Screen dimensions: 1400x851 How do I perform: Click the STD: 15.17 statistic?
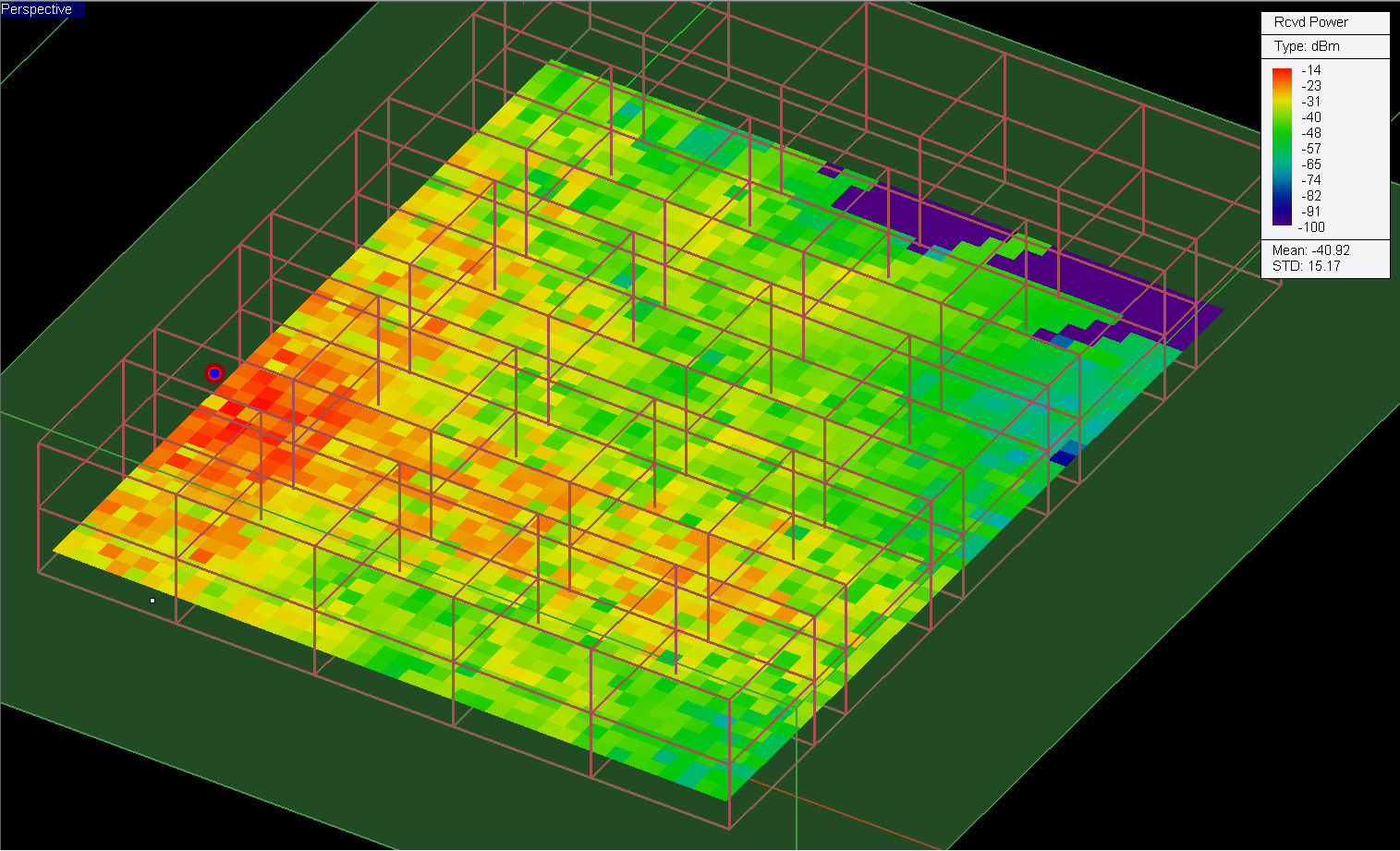1307,266
